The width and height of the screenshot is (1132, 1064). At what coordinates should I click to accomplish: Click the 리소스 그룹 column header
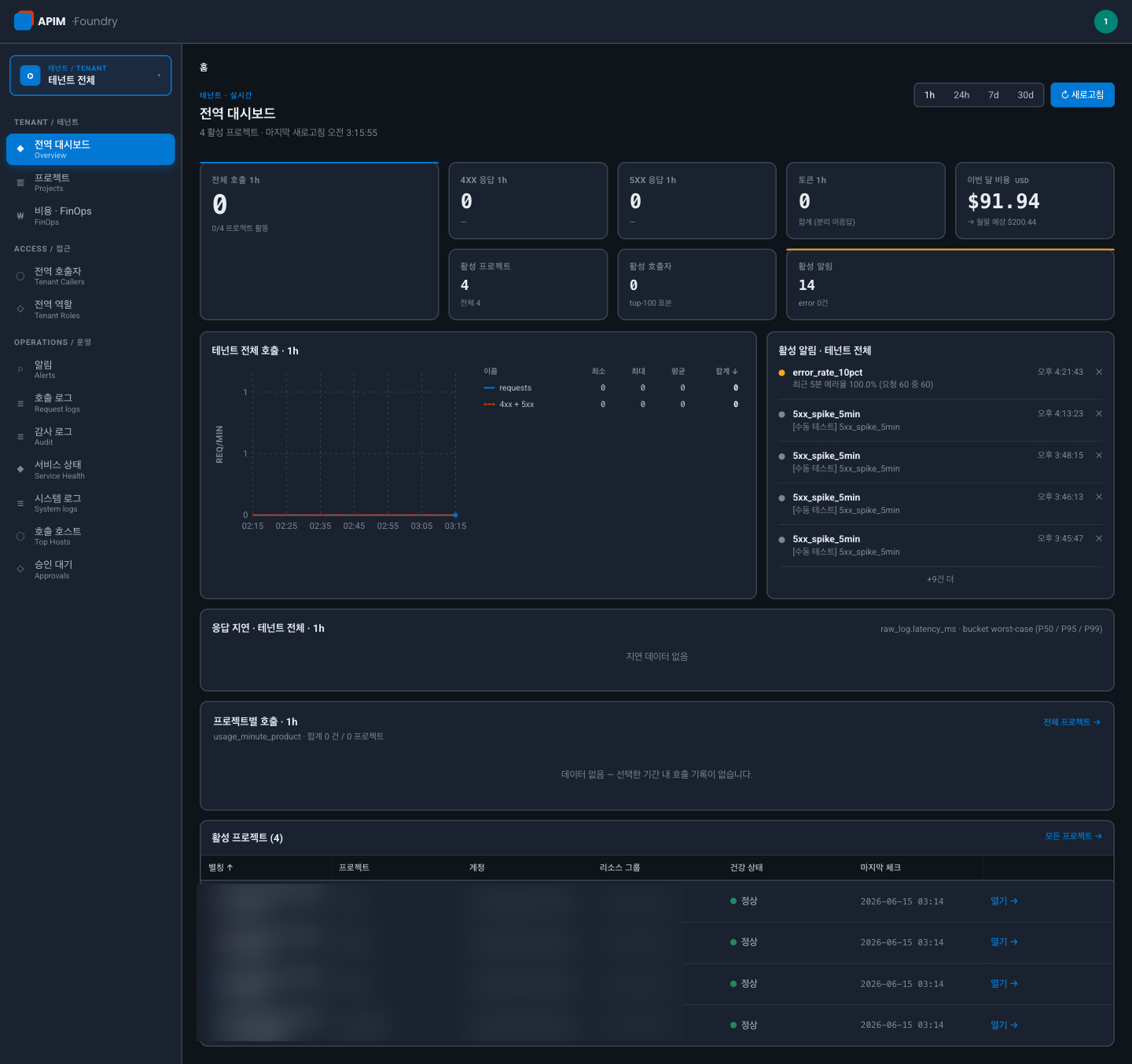point(619,868)
